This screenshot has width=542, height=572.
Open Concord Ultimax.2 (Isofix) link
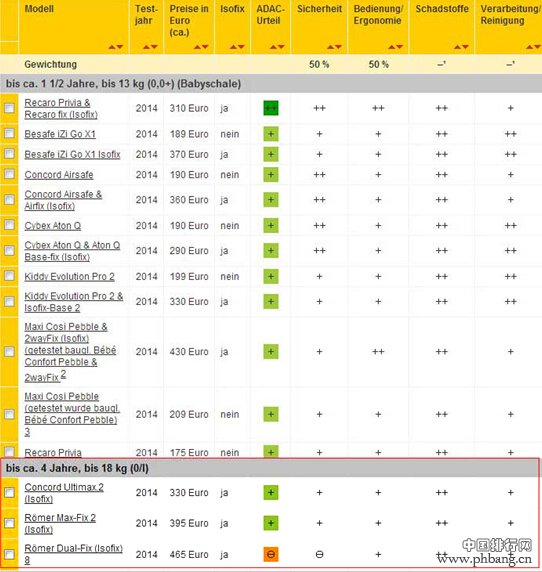click(64, 492)
